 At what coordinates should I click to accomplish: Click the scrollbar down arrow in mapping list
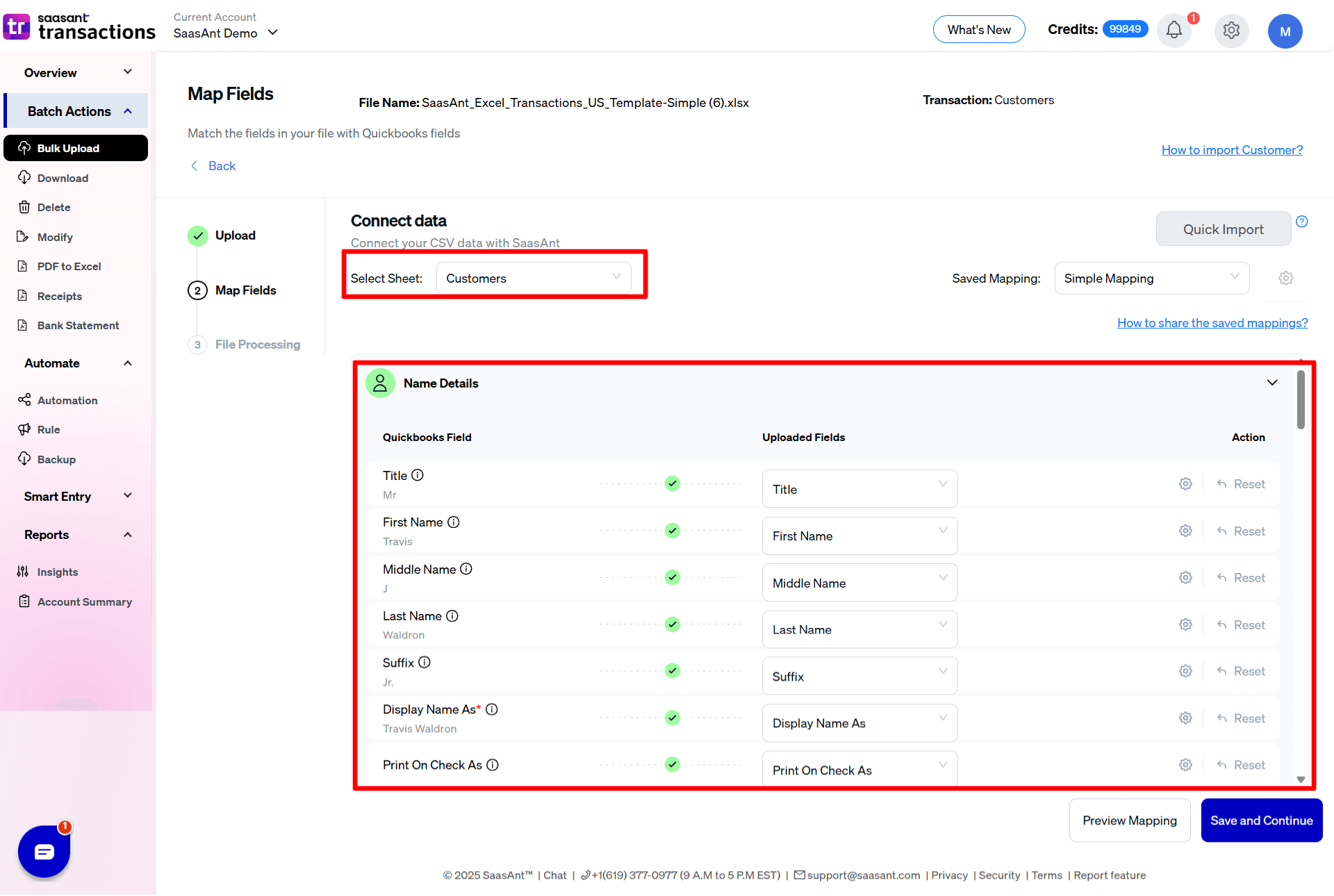tap(1301, 779)
